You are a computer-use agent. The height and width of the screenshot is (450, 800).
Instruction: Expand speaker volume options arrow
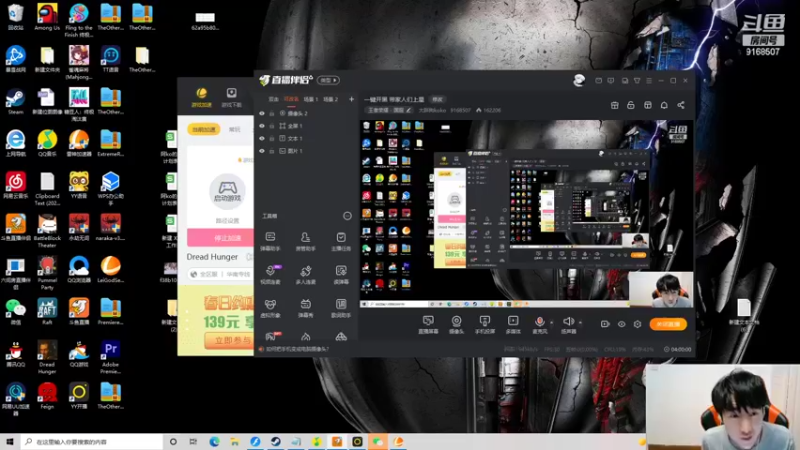tap(580, 322)
